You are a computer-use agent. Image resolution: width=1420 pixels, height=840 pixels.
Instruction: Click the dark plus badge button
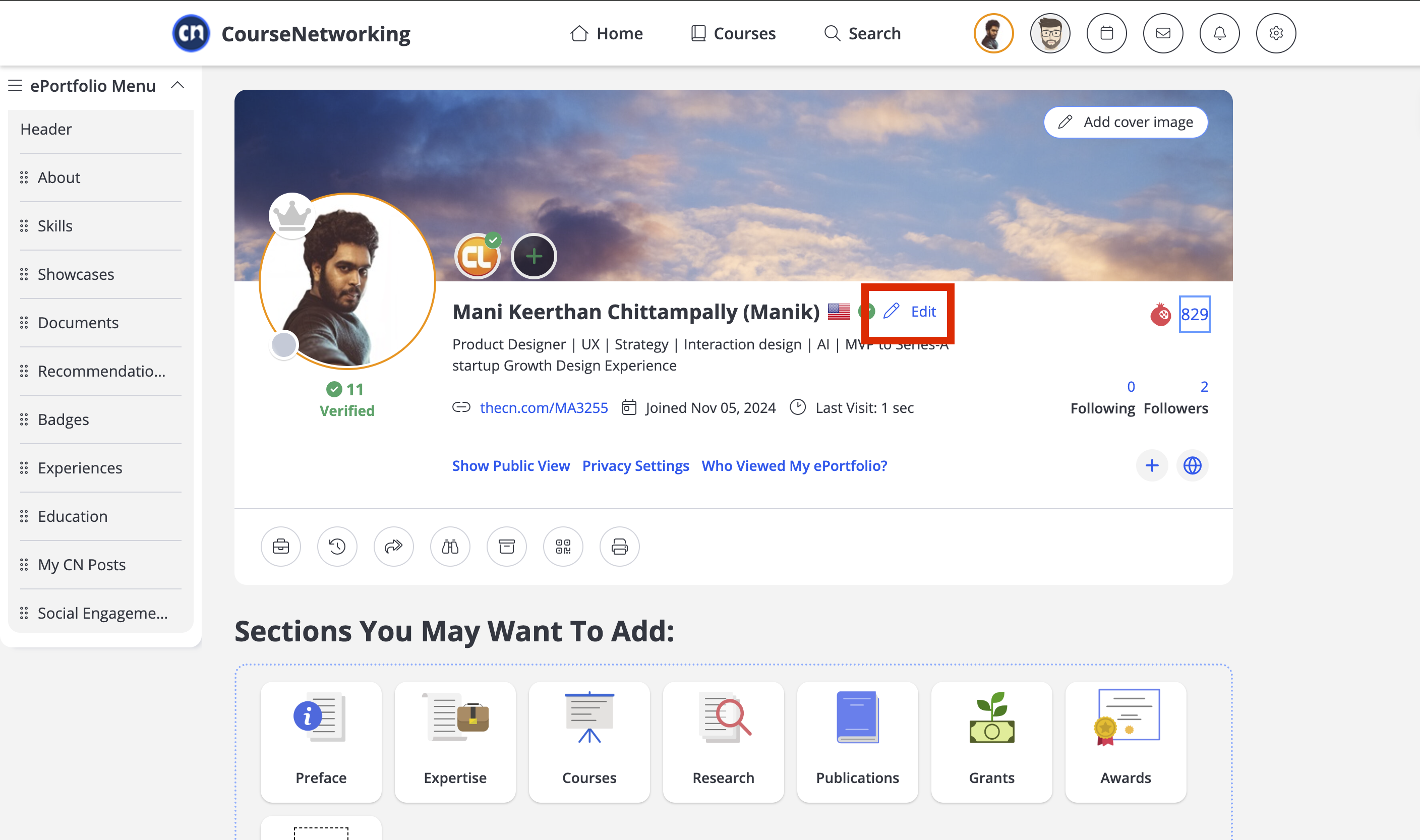(535, 257)
